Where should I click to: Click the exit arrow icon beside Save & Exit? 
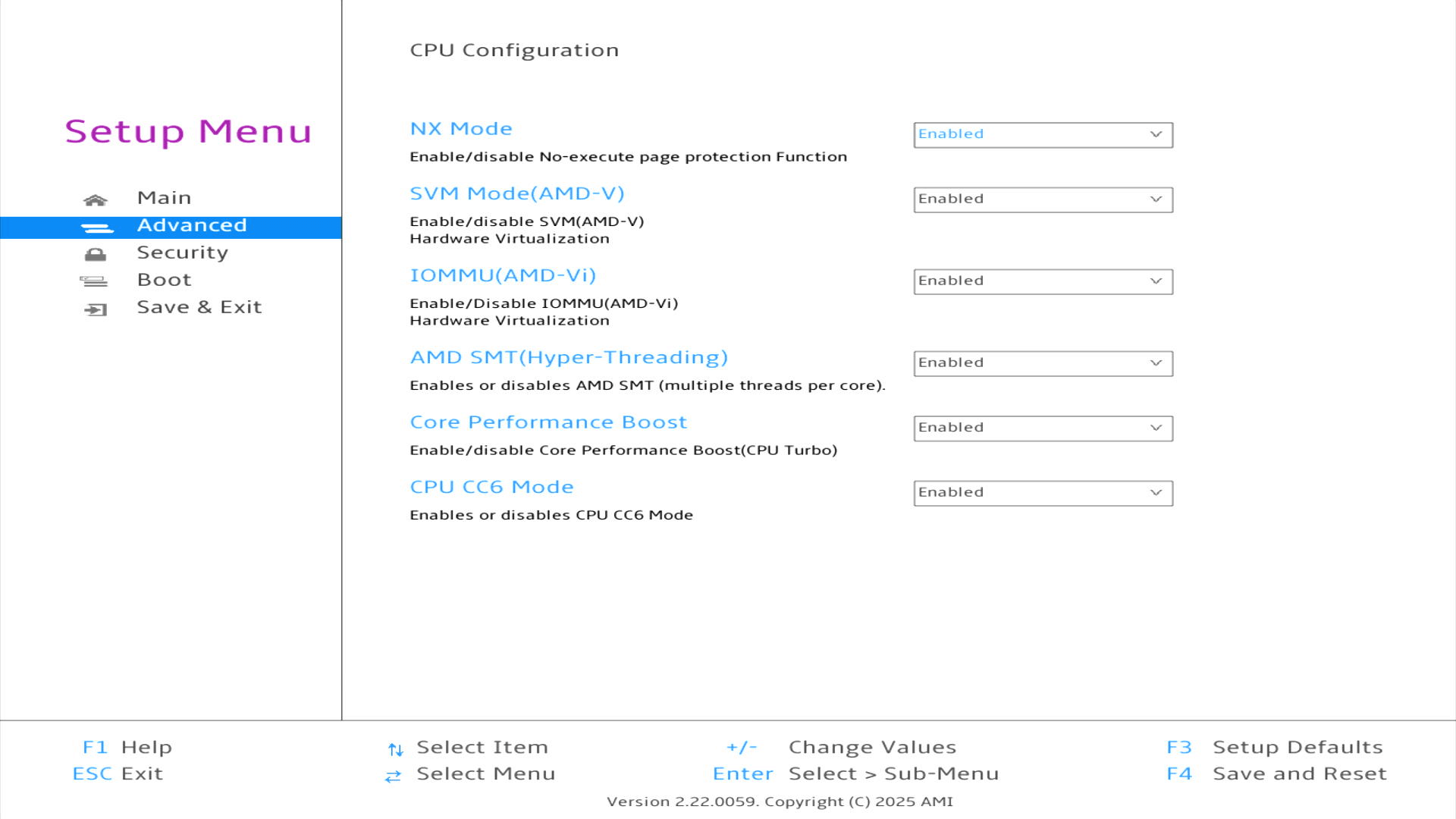(96, 309)
